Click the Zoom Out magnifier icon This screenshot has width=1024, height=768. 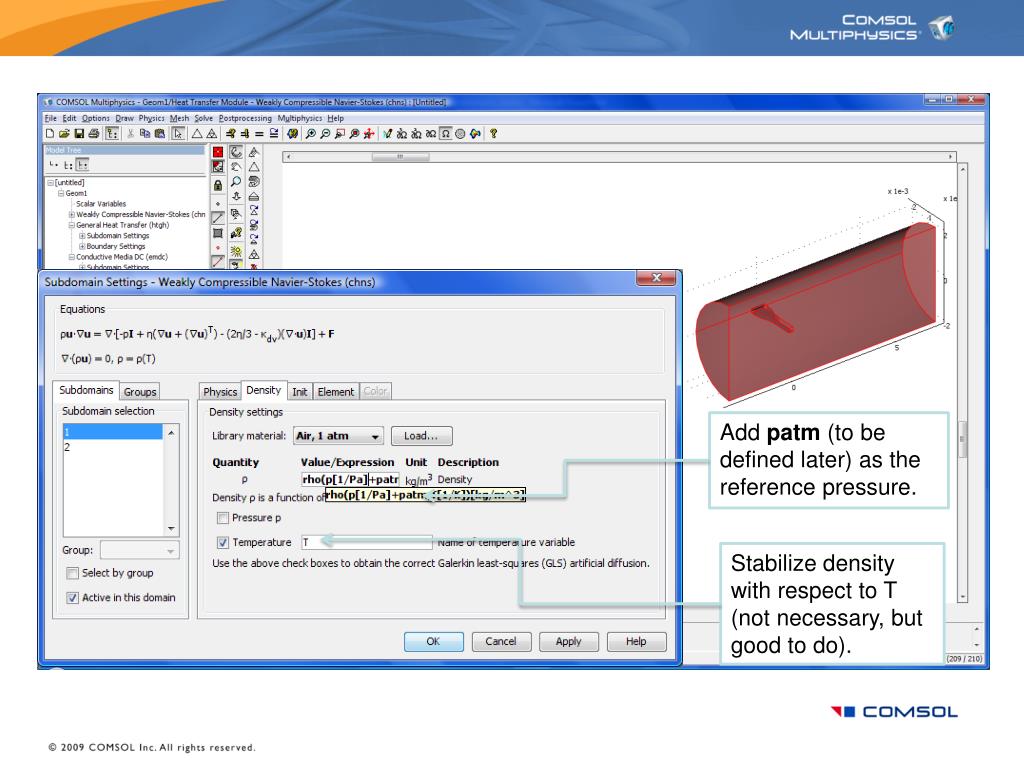(x=325, y=134)
